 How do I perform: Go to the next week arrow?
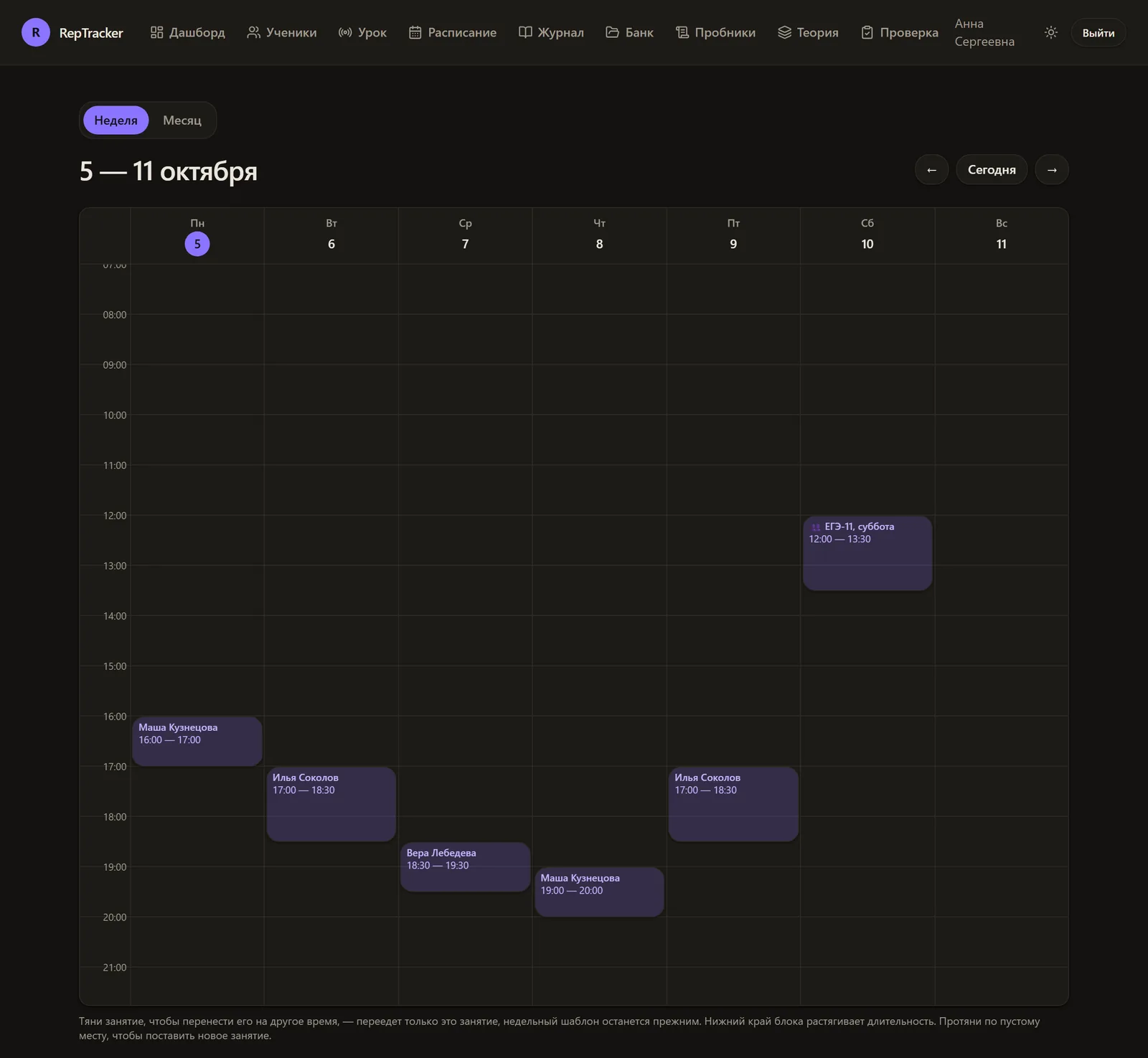(1052, 169)
